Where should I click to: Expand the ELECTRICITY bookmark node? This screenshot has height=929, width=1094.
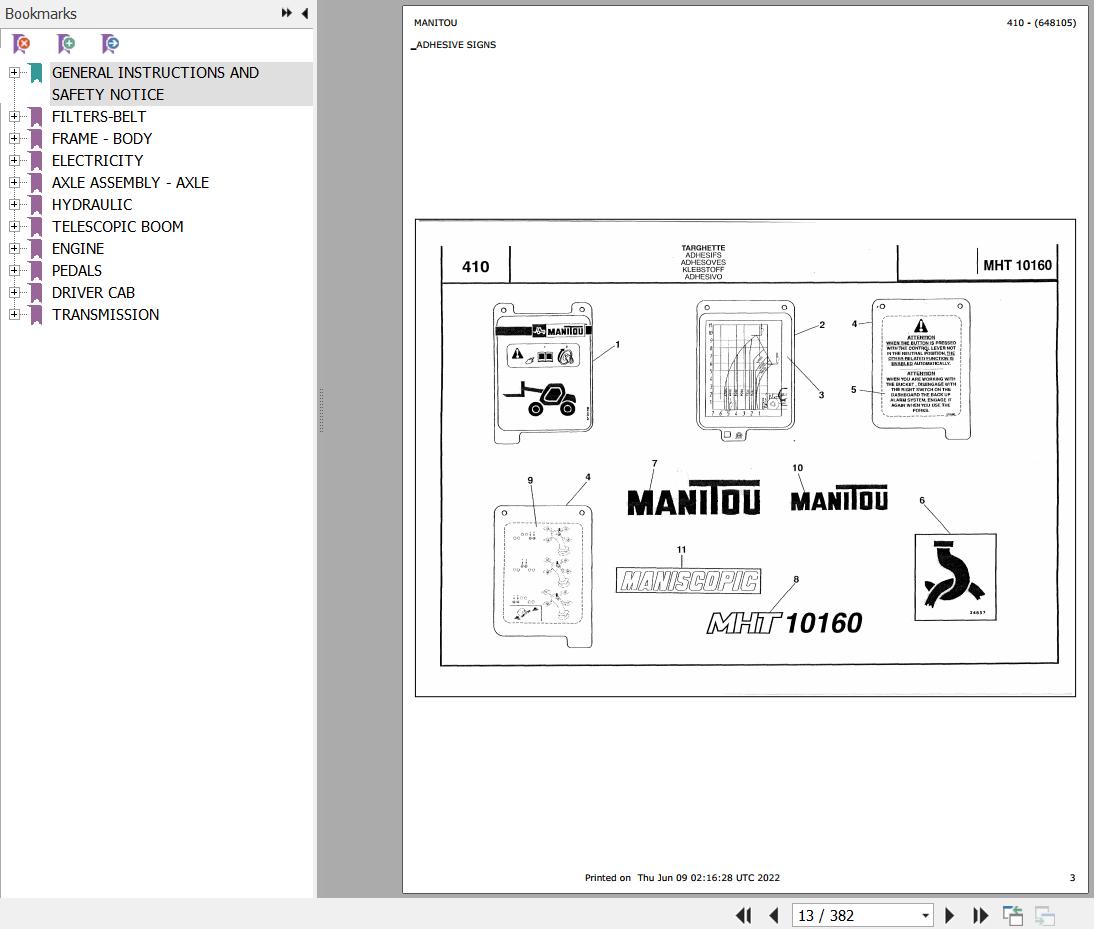14,160
